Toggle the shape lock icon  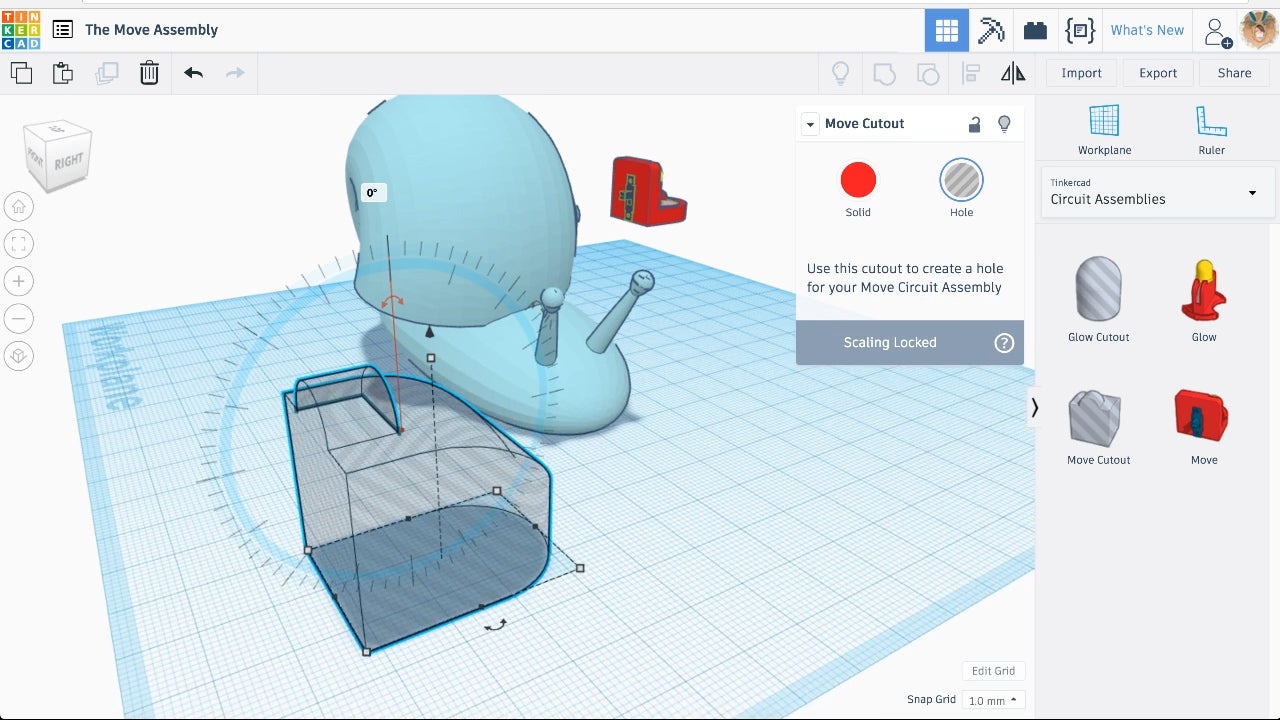coord(974,124)
